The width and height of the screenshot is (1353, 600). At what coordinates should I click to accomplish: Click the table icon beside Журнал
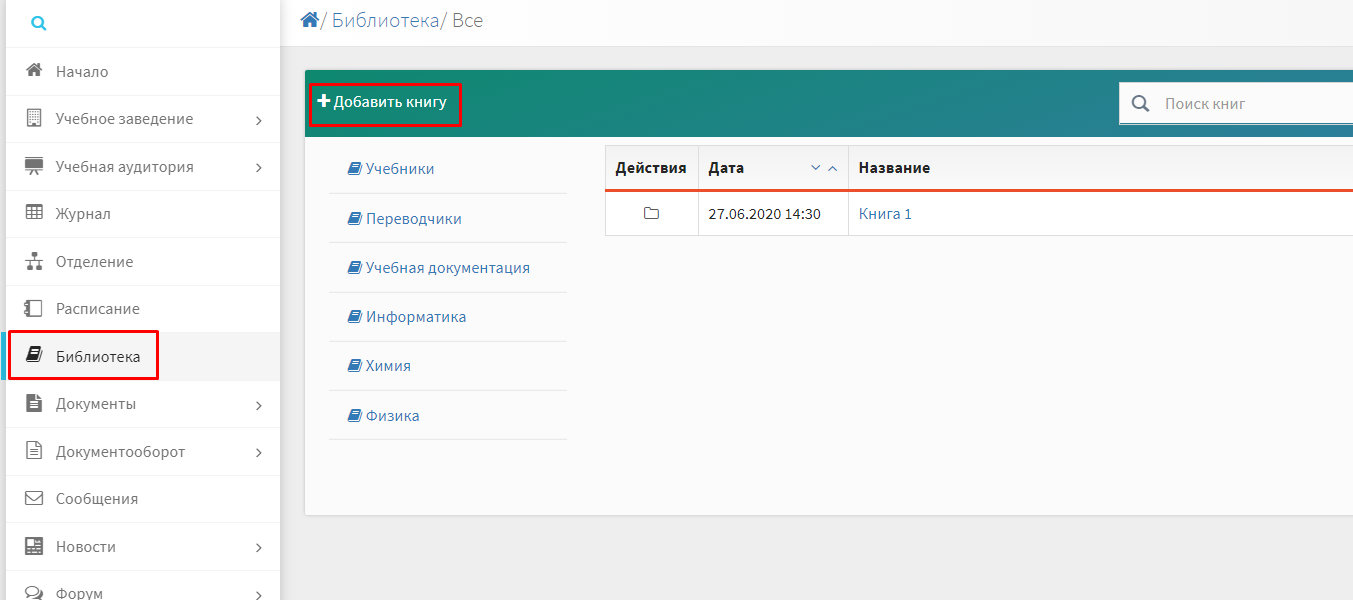point(34,213)
